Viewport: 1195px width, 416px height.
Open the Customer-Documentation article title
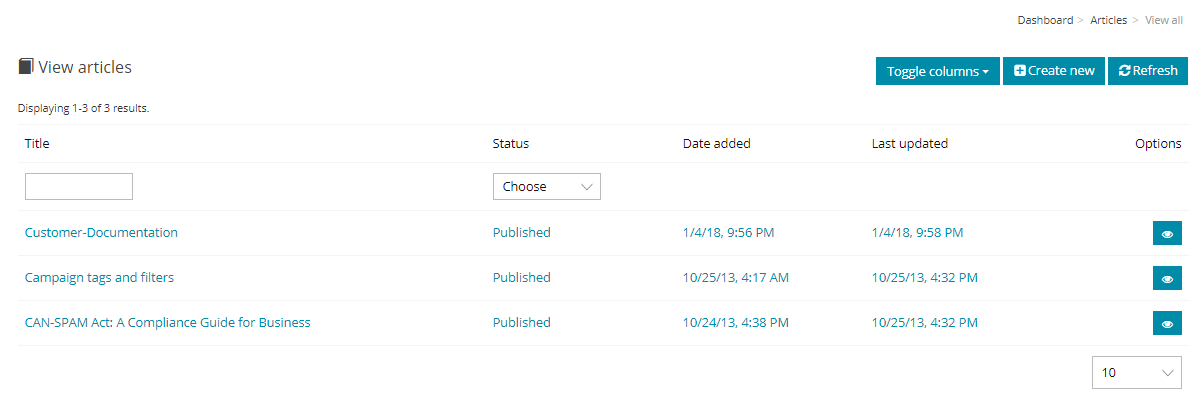click(101, 232)
